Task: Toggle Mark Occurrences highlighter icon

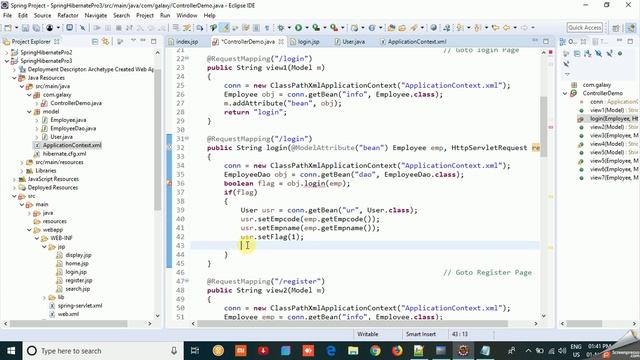Action: click(224, 28)
